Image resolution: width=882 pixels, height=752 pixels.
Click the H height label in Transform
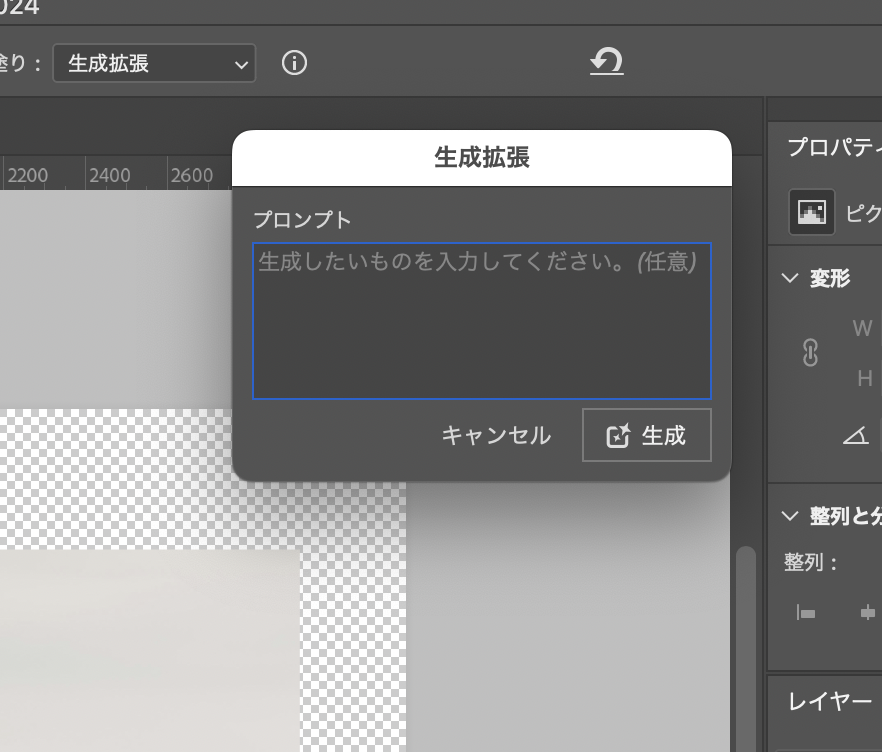pos(864,378)
